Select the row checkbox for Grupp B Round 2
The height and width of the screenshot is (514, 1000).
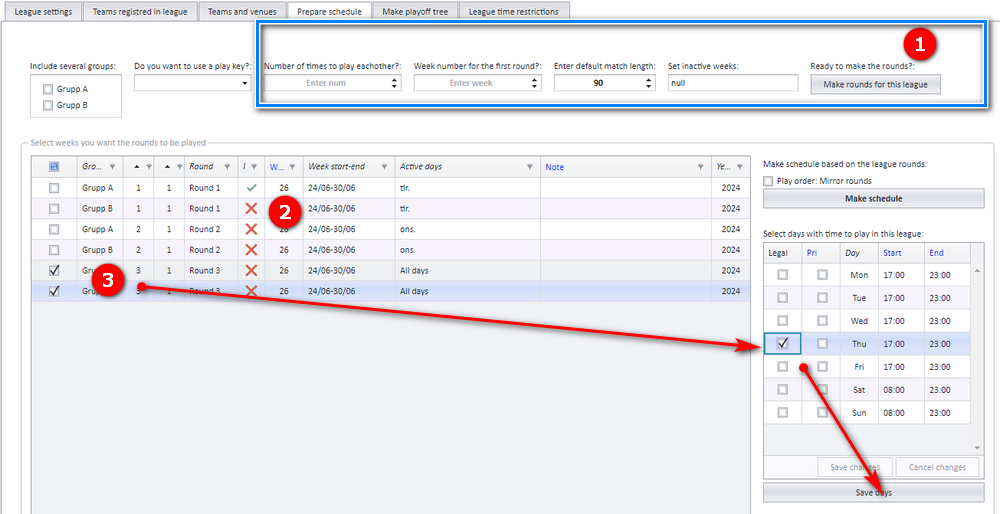coord(54,250)
